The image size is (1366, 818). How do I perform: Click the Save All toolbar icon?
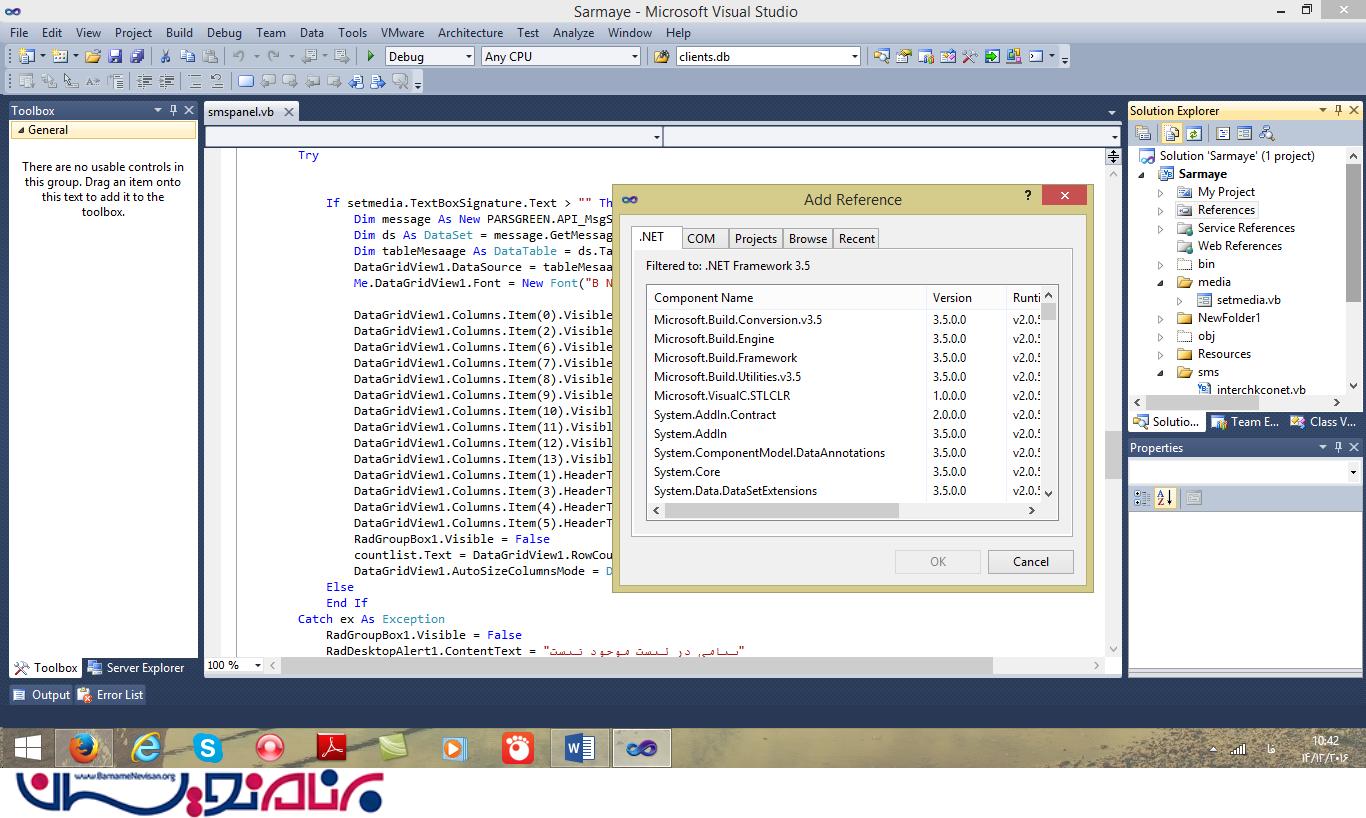pyautogui.click(x=137, y=57)
